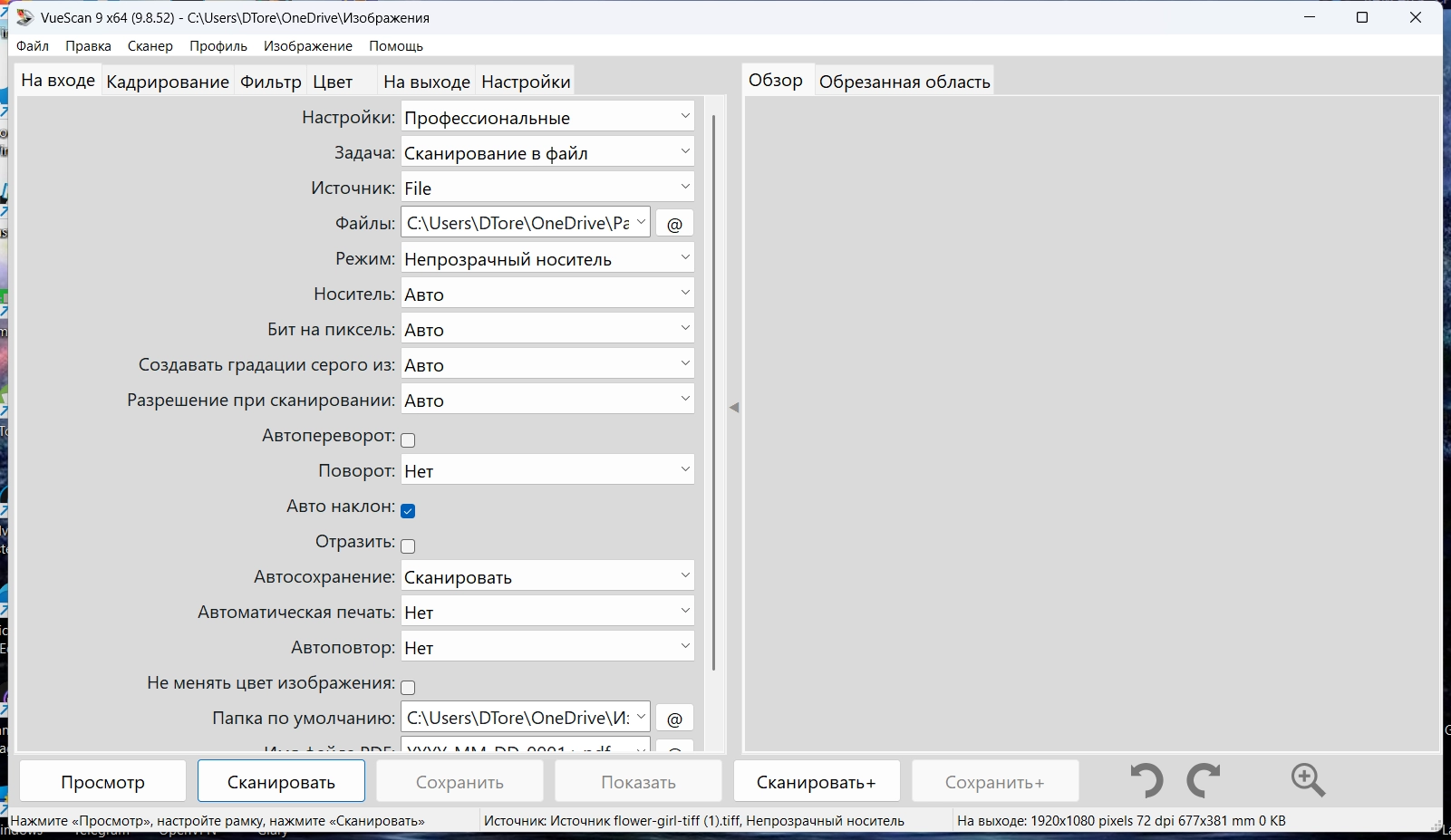Open the Источник dropdown showing File
The image size is (1451, 840).
tap(547, 188)
